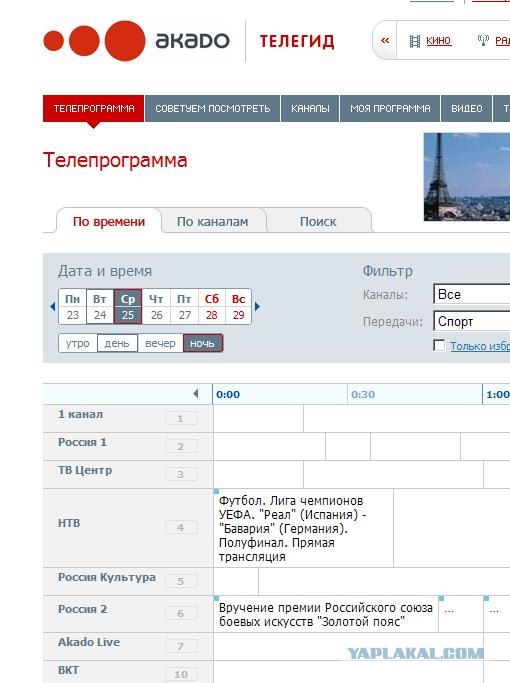Click channel number badge 1 for 1 канал
Image resolution: width=510 pixels, height=683 pixels.
pyautogui.click(x=181, y=419)
